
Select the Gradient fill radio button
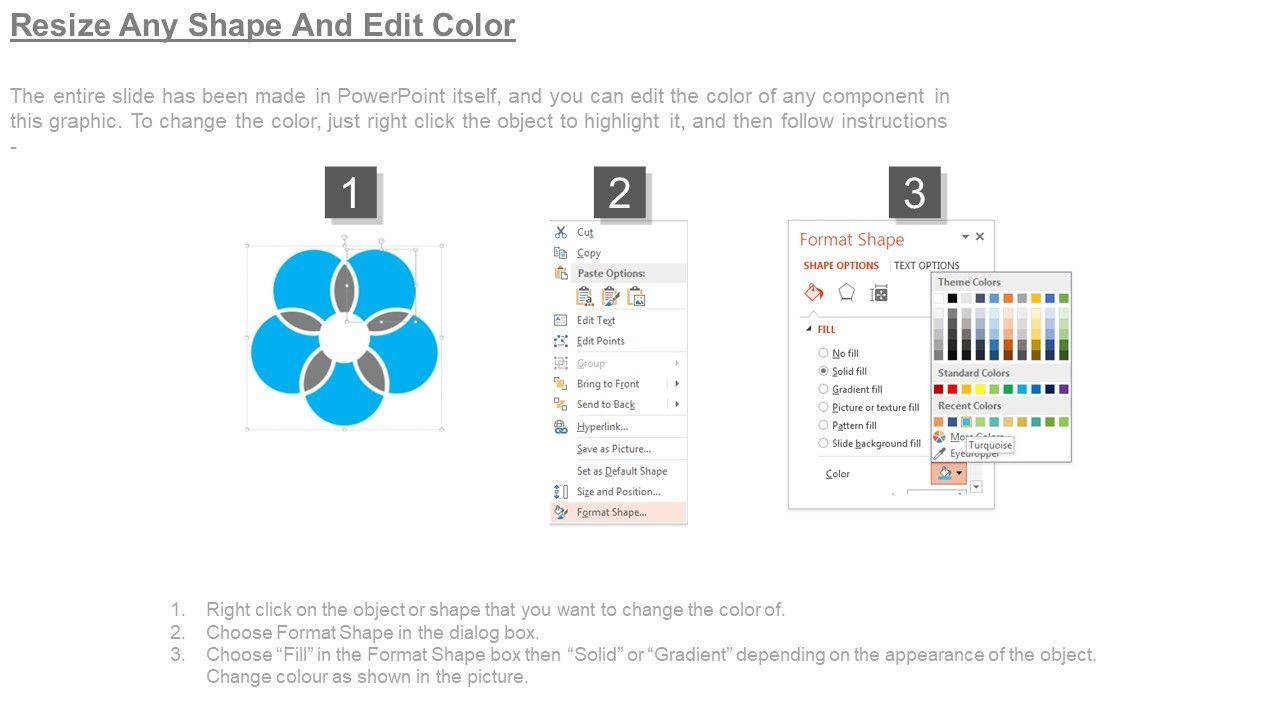[x=823, y=389]
